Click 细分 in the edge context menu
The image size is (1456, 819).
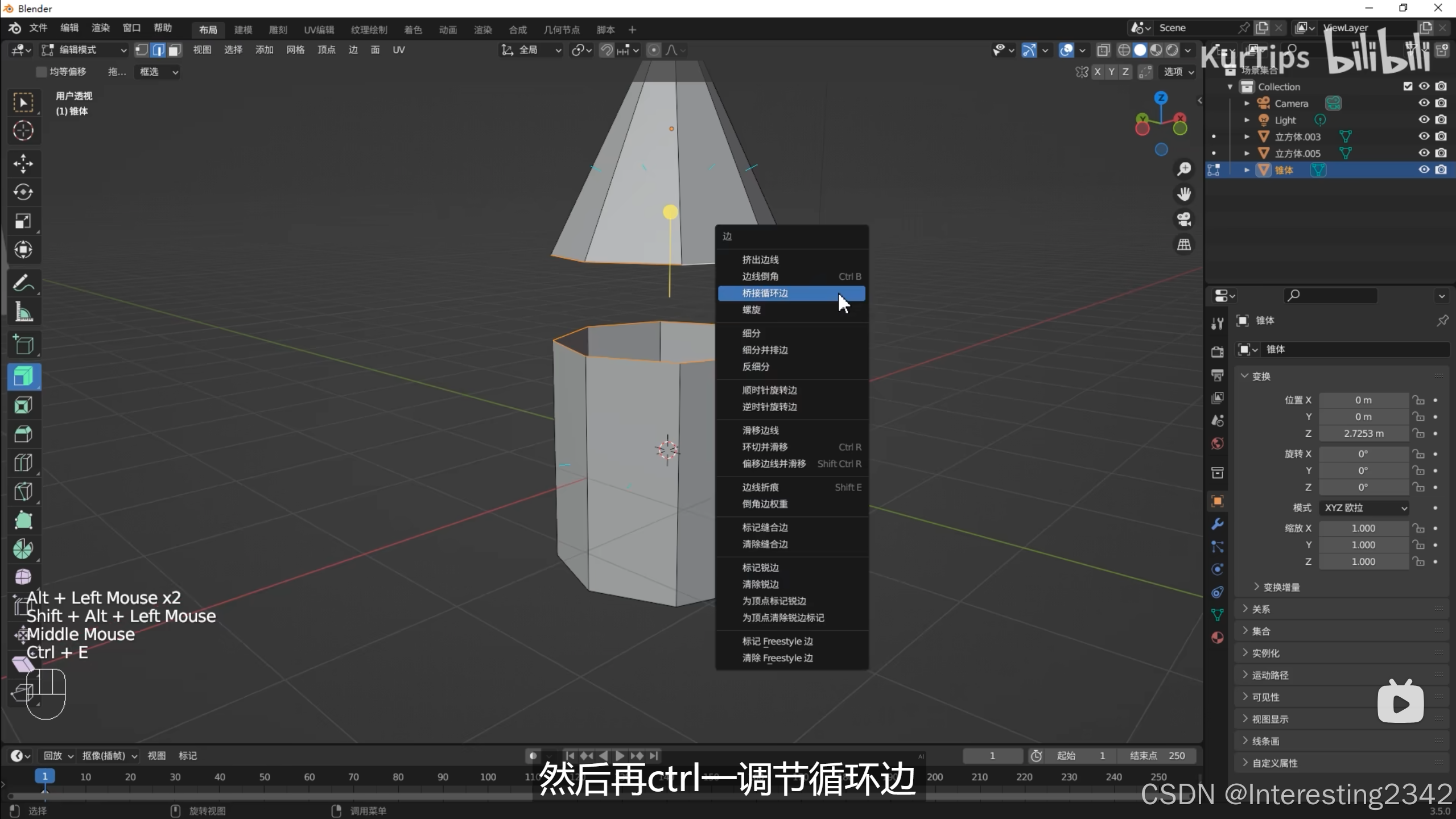click(x=751, y=333)
